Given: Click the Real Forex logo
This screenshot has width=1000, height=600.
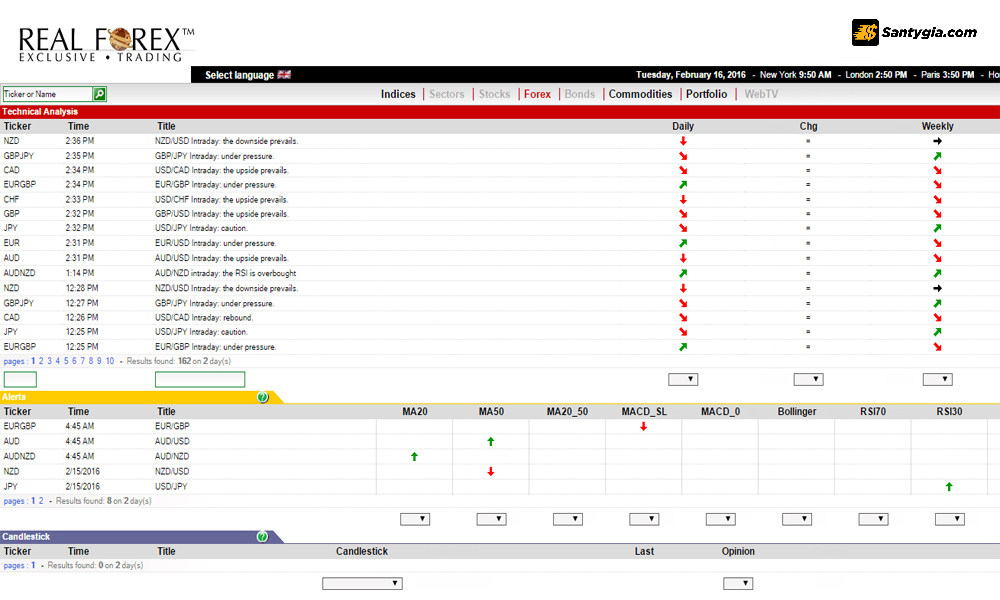Looking at the screenshot, I should coord(106,44).
